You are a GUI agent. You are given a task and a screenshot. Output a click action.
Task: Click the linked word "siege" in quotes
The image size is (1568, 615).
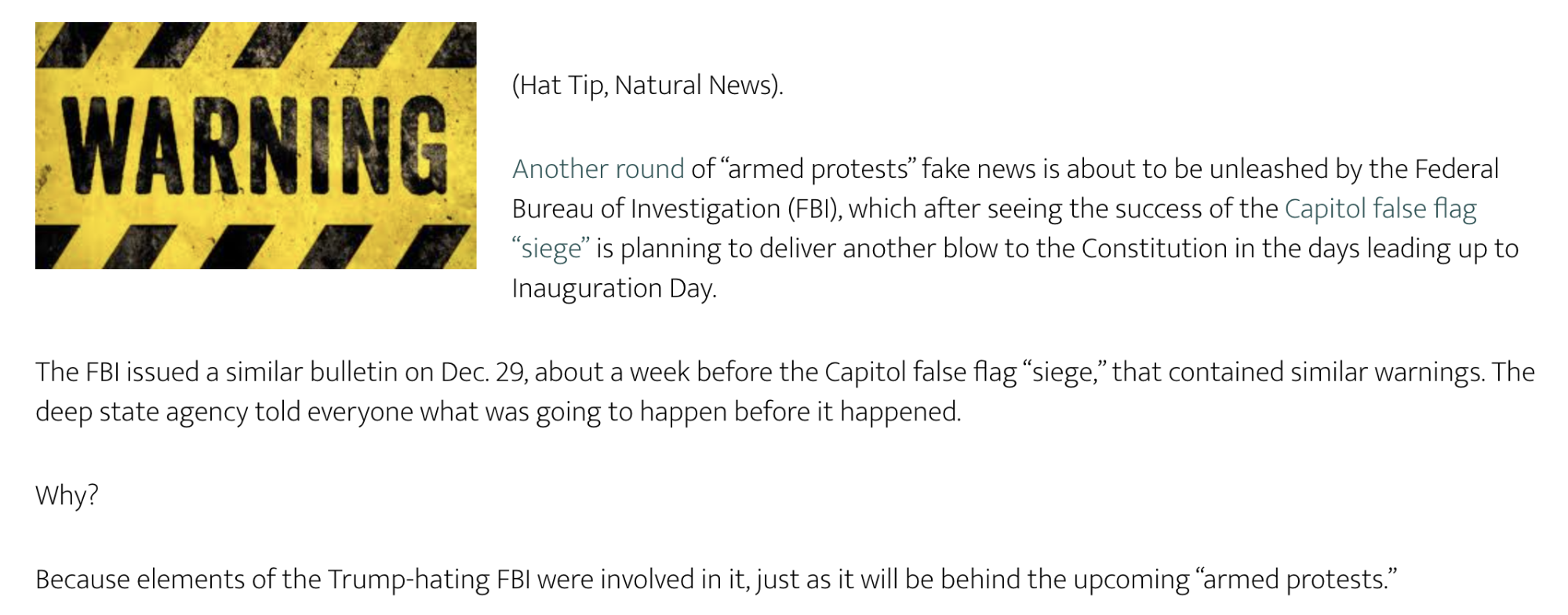[x=551, y=249]
